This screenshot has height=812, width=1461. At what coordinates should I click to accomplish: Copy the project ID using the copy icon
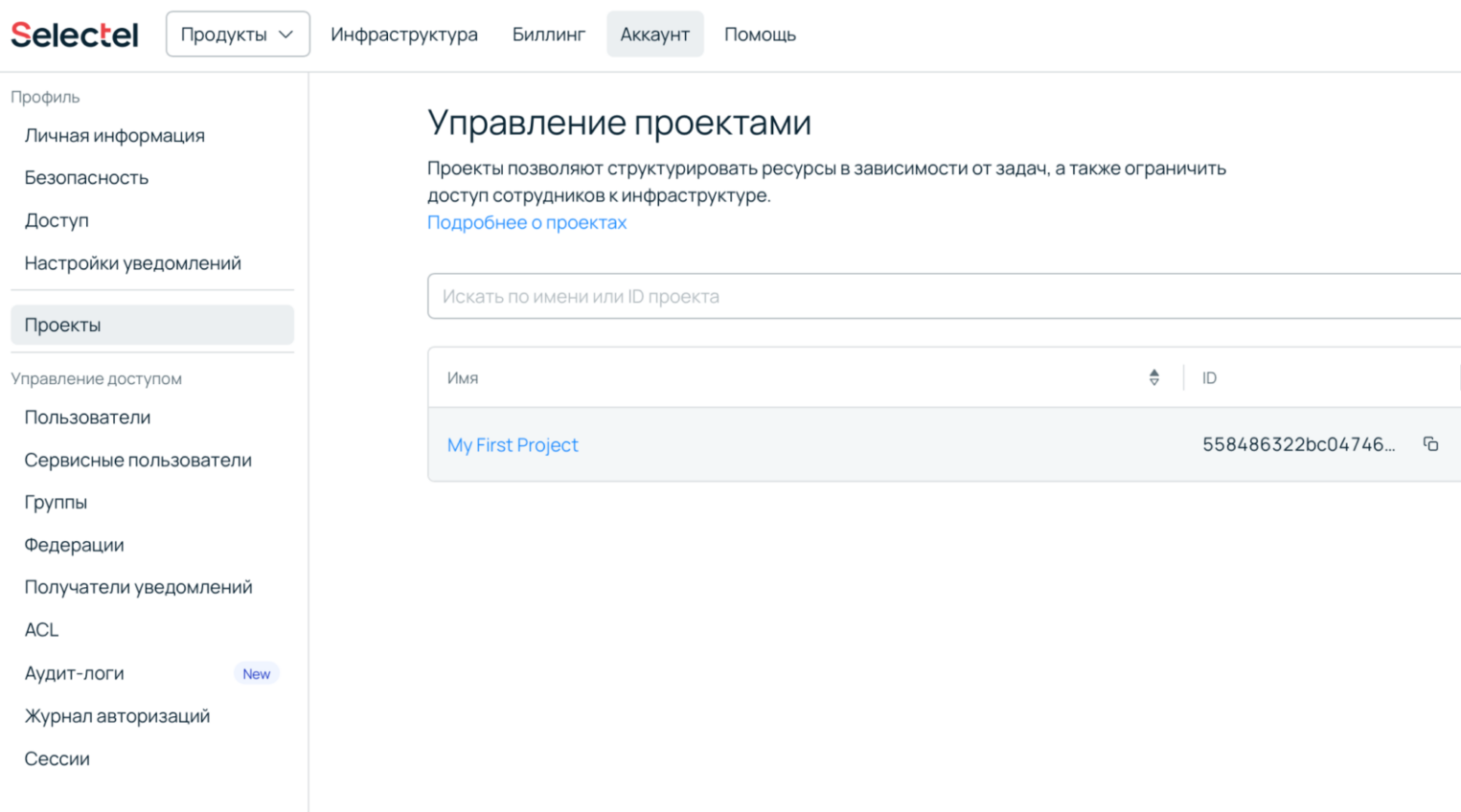click(1429, 444)
